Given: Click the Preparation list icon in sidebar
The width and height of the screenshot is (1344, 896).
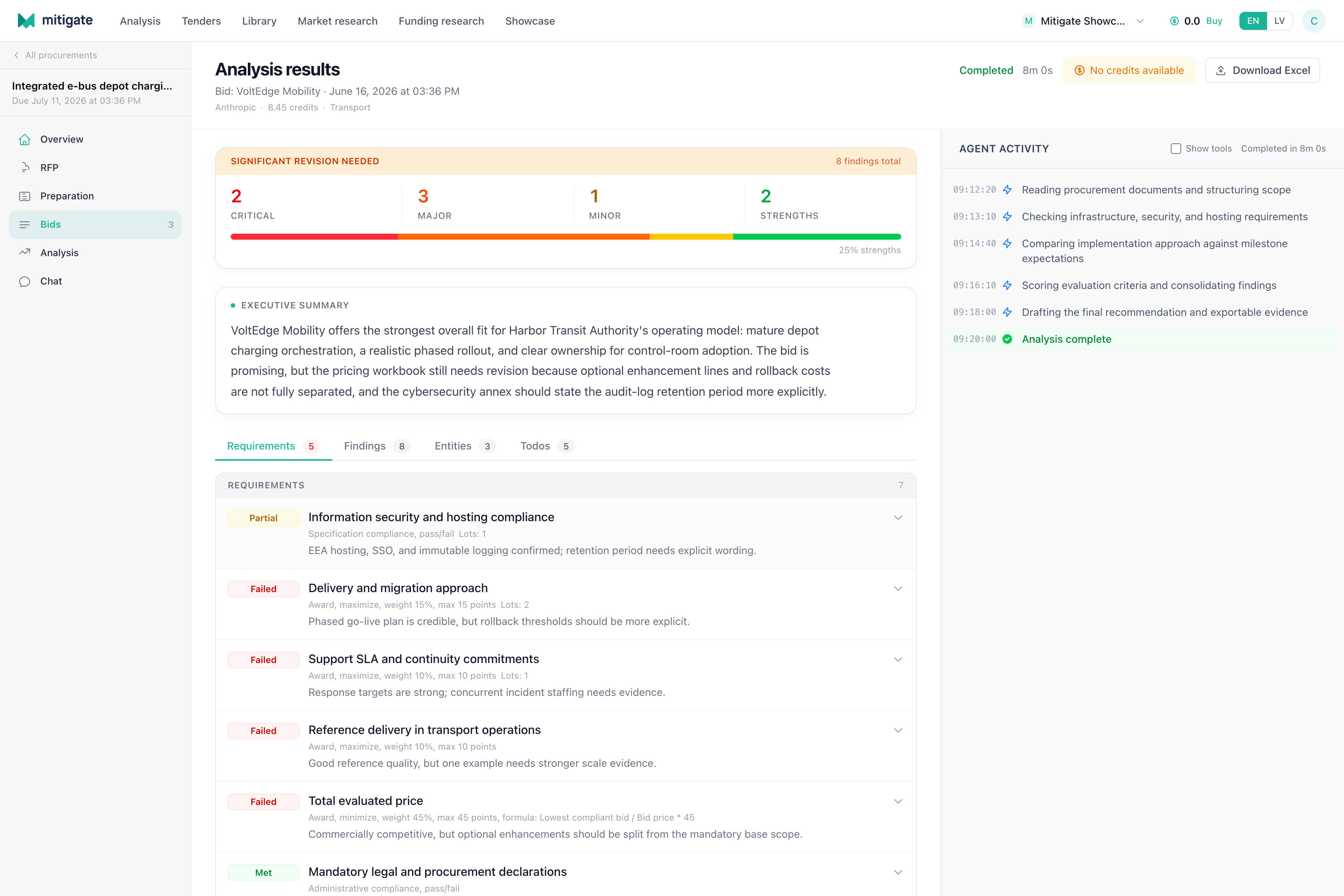Looking at the screenshot, I should [25, 196].
